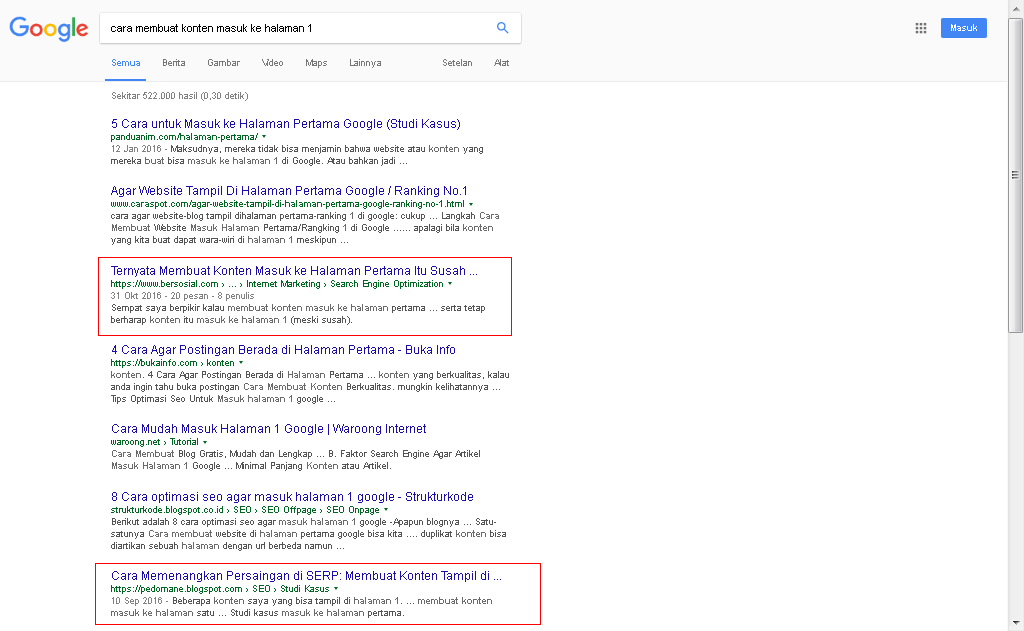Open '4 Cara Agar Postingan Berada di Halaman Pertama' result

tap(283, 349)
